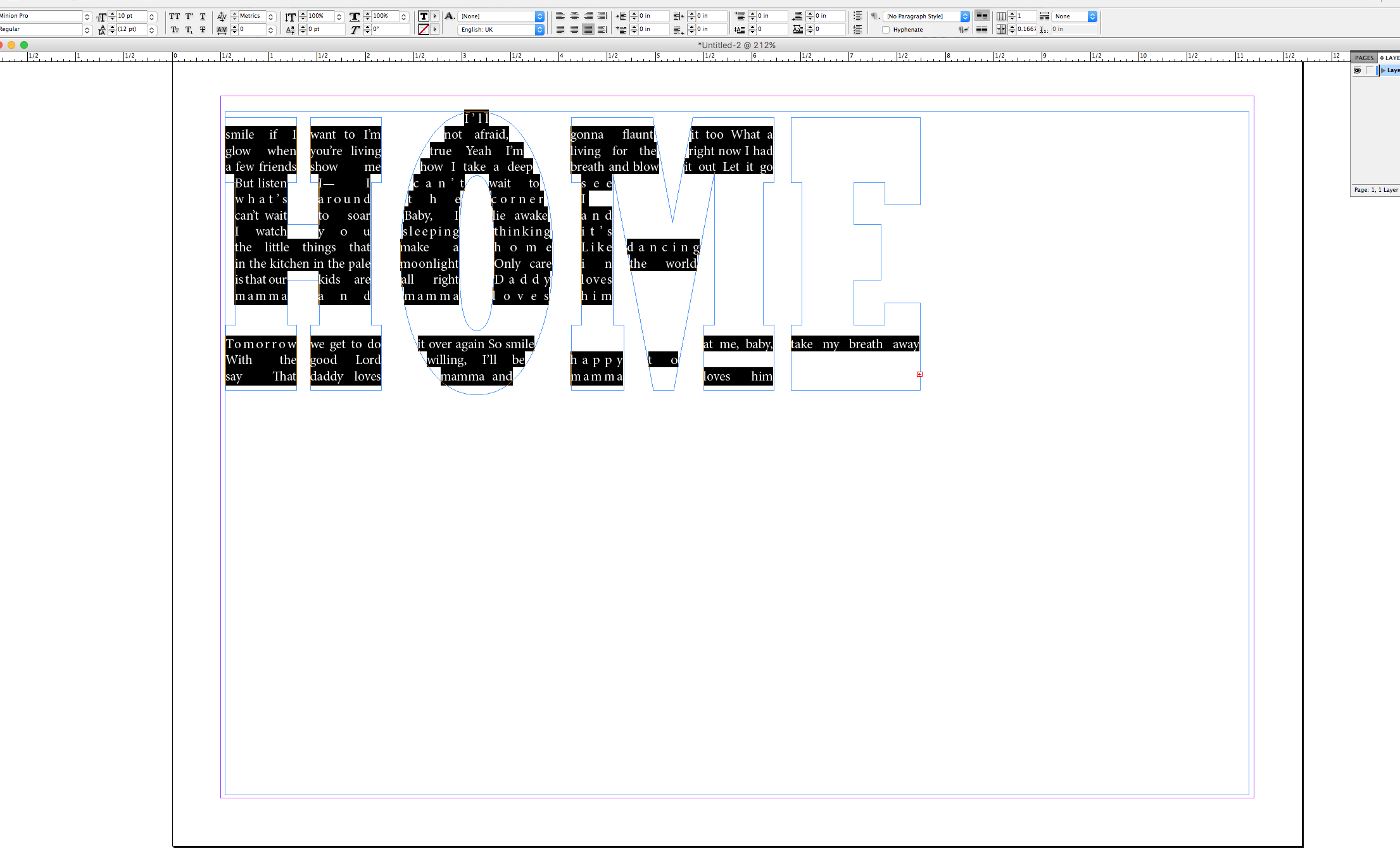Open the 10 pt font size dropdown
Screen dimensions: 1400x856
[x=152, y=16]
